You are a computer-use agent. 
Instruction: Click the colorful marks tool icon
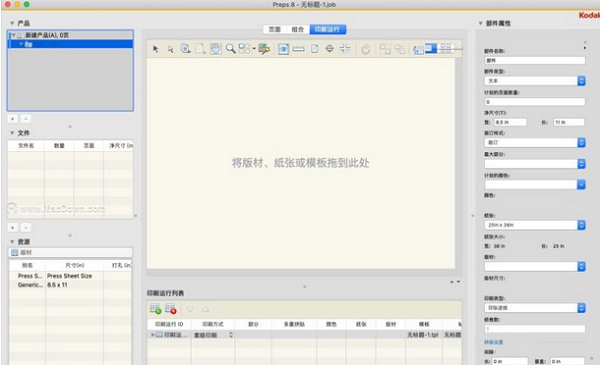pyautogui.click(x=264, y=49)
